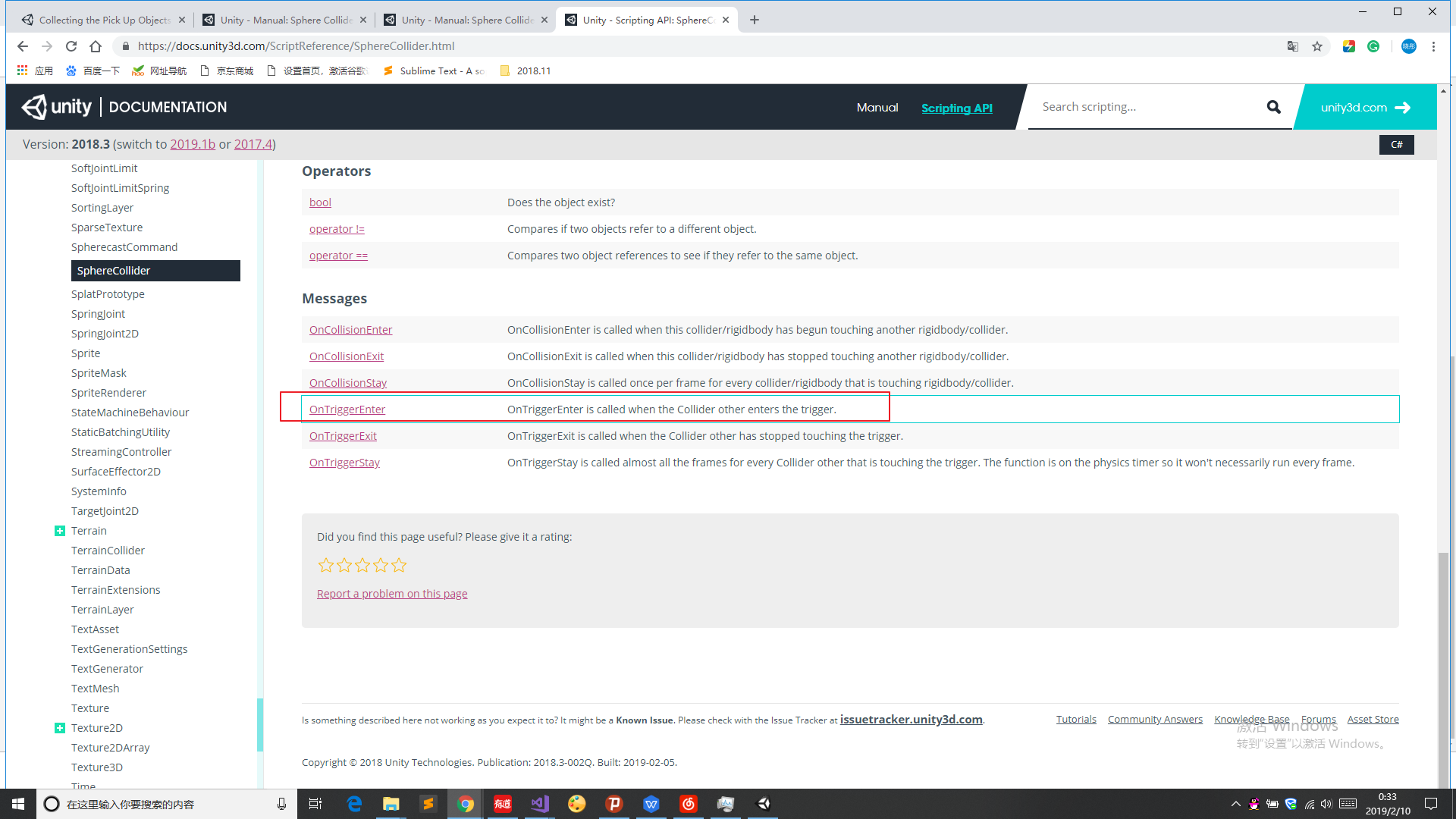This screenshot has height=819, width=1456.
Task: Expand the Texture2D tree node
Action: 60,728
